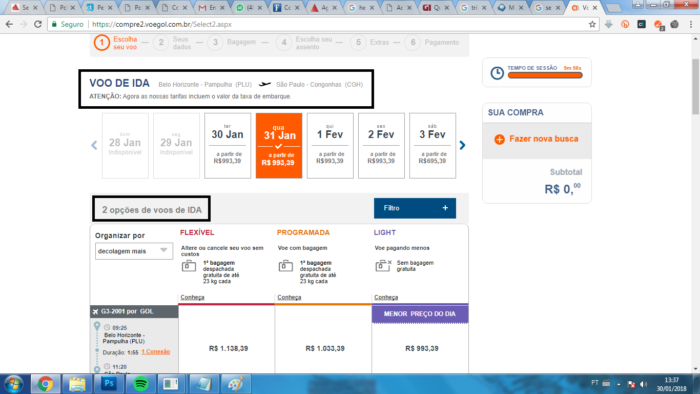Open the Organizar por dropdown
The height and width of the screenshot is (394, 700).
click(x=133, y=251)
